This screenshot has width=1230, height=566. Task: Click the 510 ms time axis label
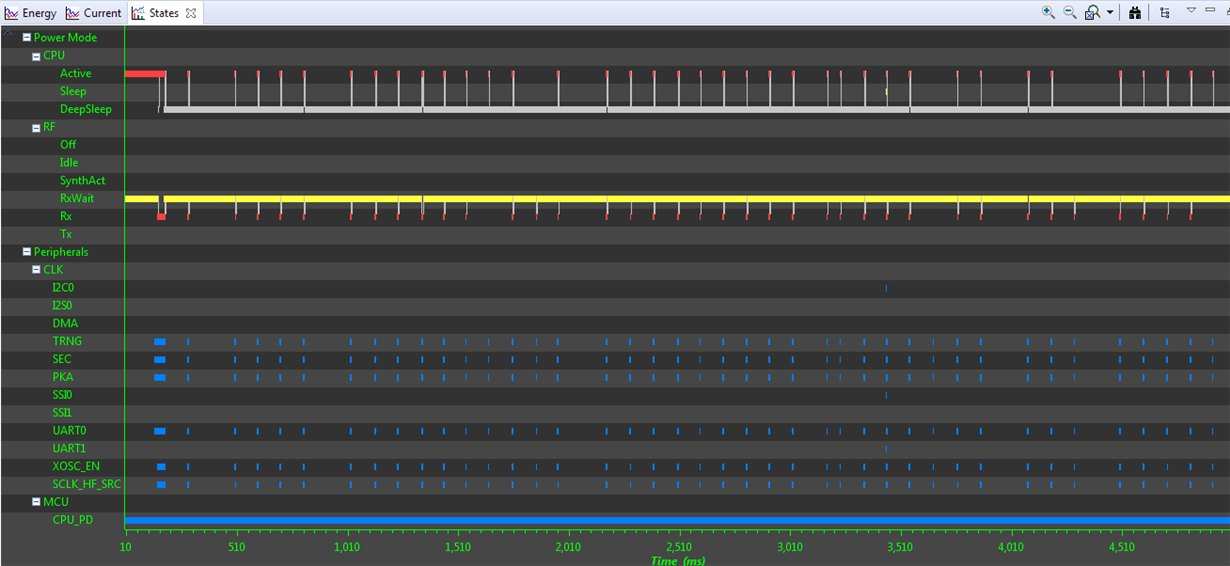pyautogui.click(x=236, y=547)
